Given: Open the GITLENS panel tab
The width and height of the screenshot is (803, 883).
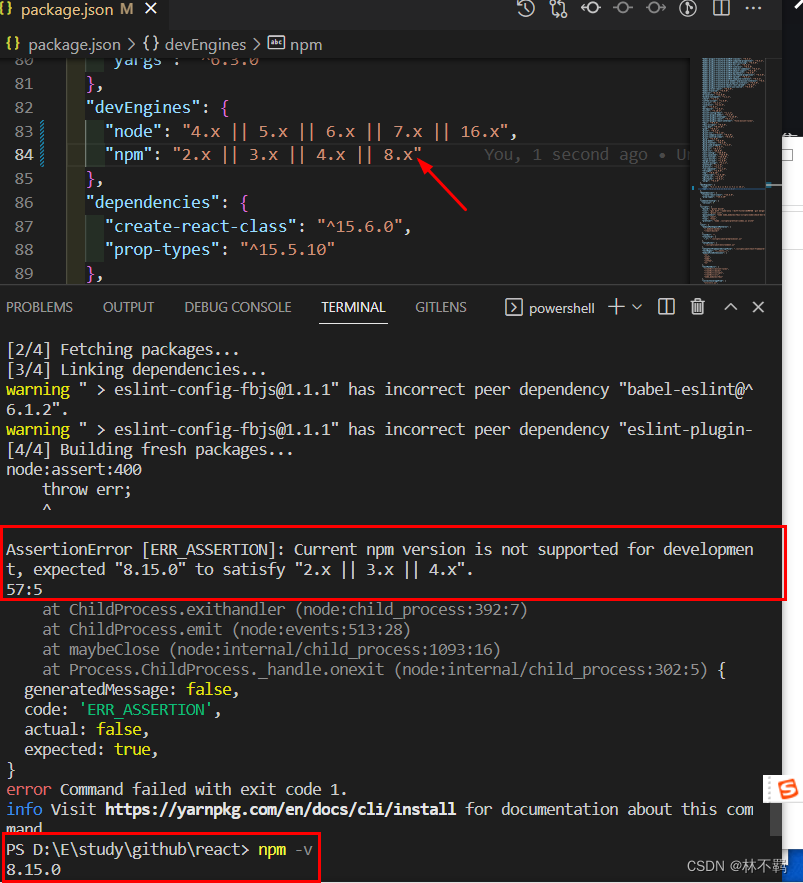Looking at the screenshot, I should click(x=440, y=307).
